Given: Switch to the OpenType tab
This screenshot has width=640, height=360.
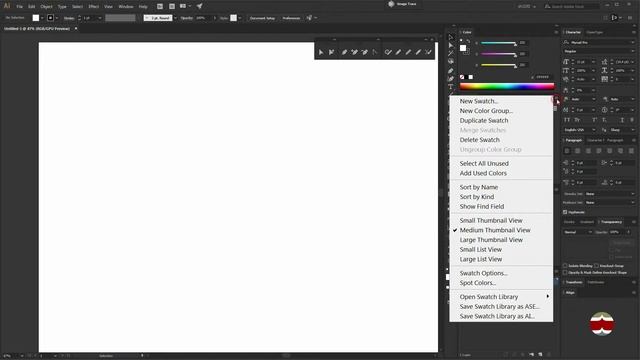Looking at the screenshot, I should pyautogui.click(x=594, y=32).
